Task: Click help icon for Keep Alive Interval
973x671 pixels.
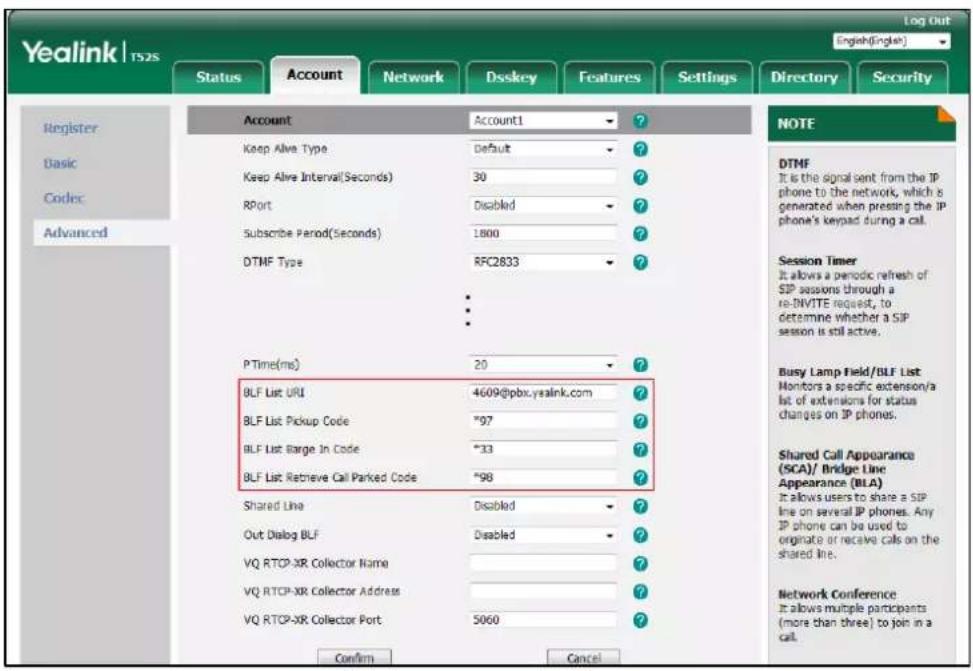Action: [640, 178]
